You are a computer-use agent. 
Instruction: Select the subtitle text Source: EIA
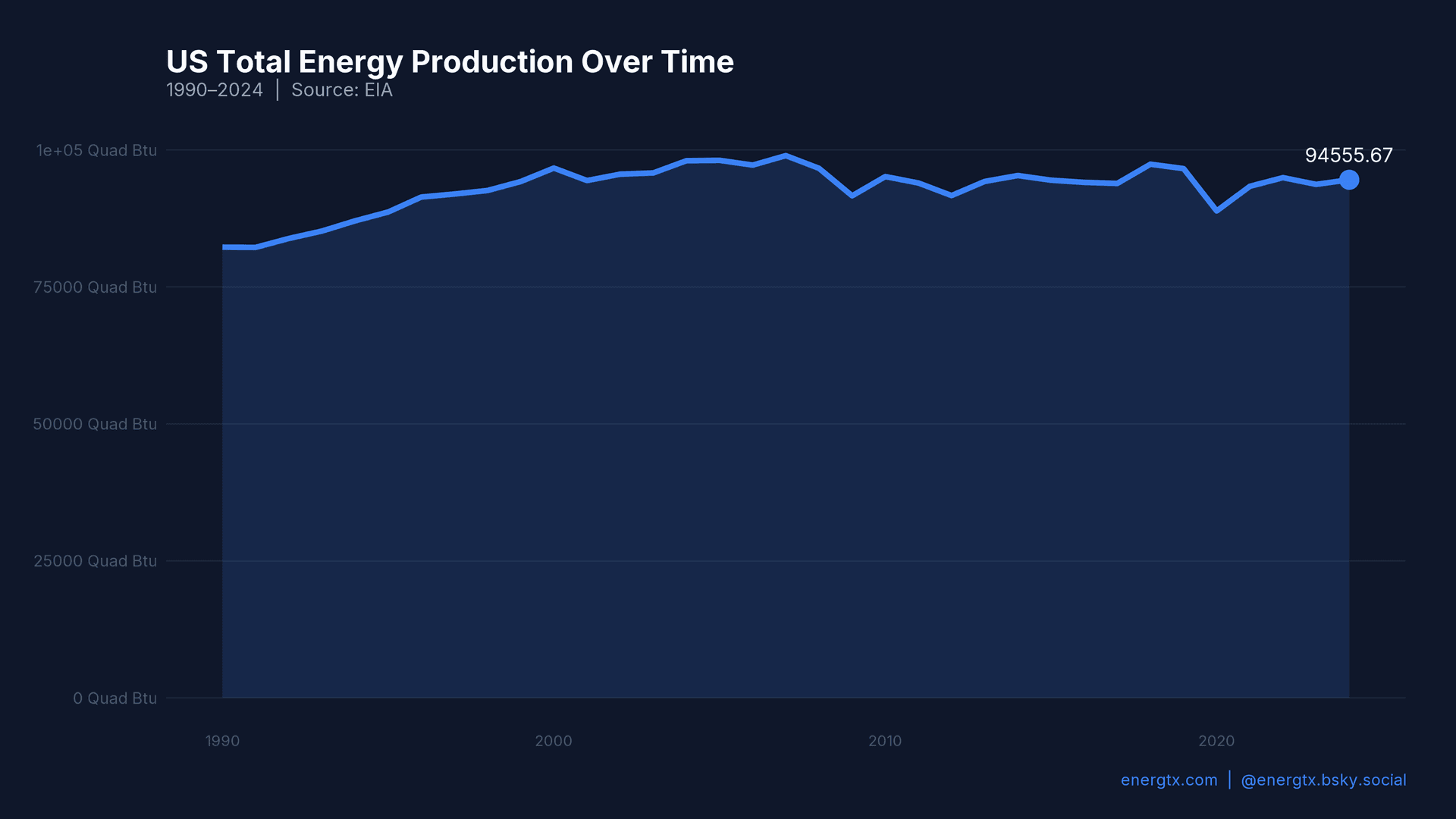click(x=341, y=89)
